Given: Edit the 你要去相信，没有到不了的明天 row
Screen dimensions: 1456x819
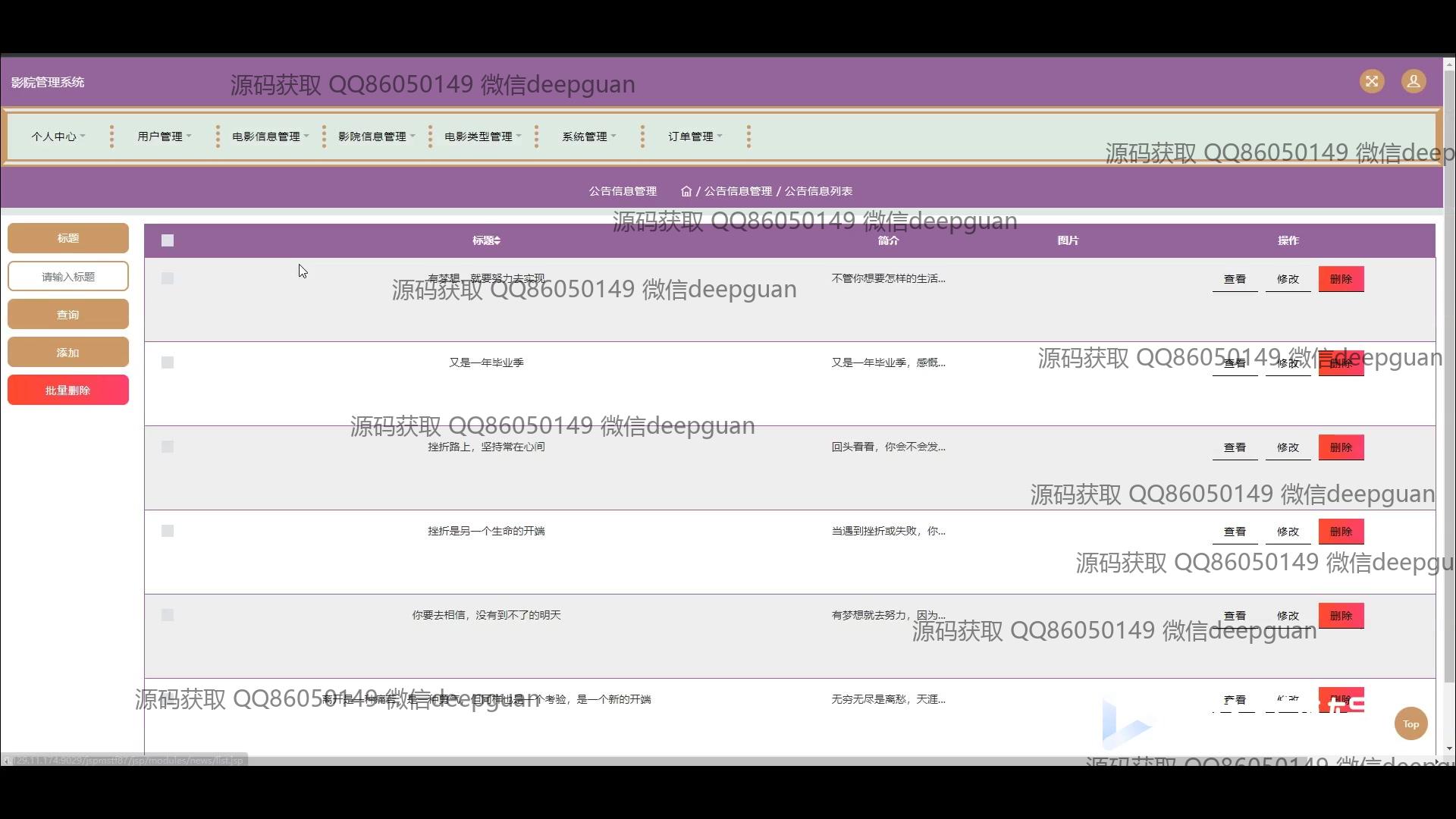Looking at the screenshot, I should [x=1288, y=616].
